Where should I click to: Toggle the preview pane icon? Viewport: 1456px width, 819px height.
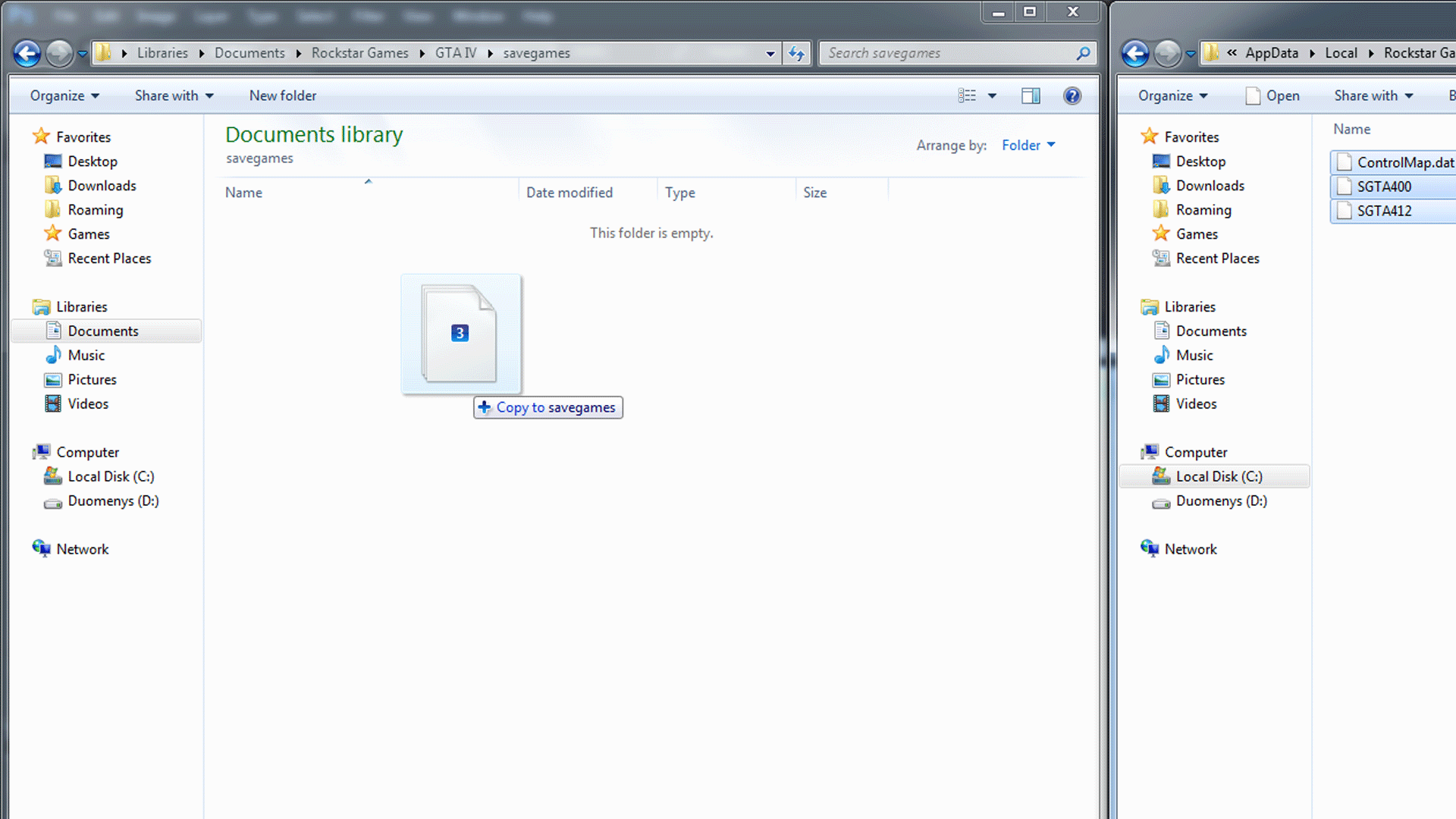(1031, 96)
